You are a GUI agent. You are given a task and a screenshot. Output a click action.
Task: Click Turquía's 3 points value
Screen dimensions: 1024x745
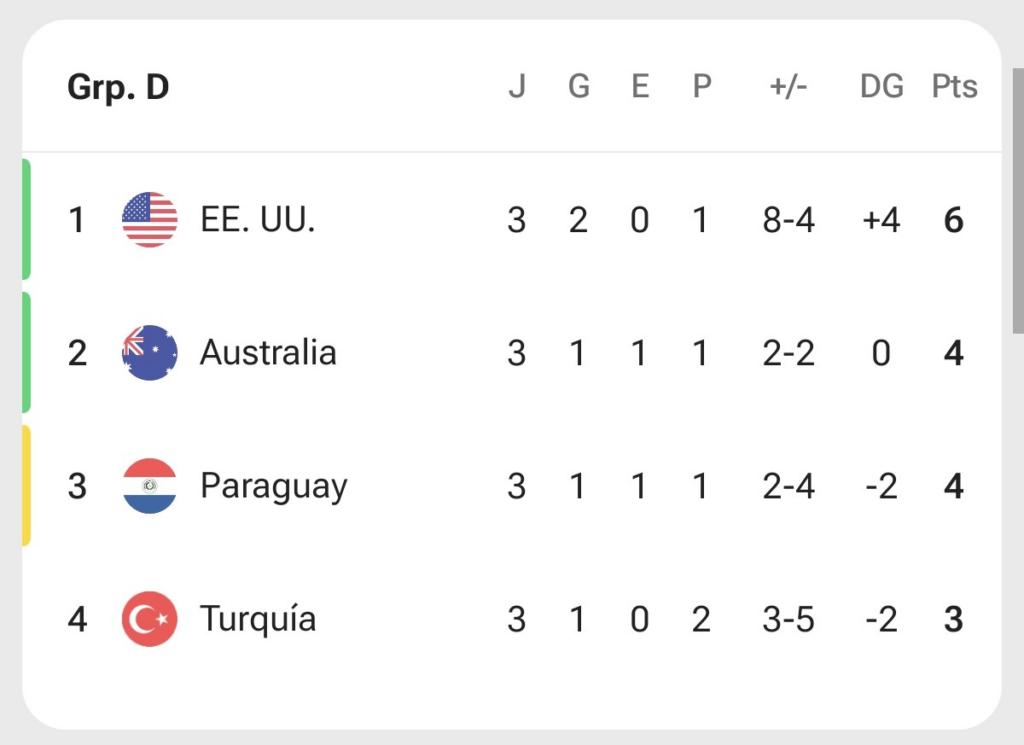point(953,620)
